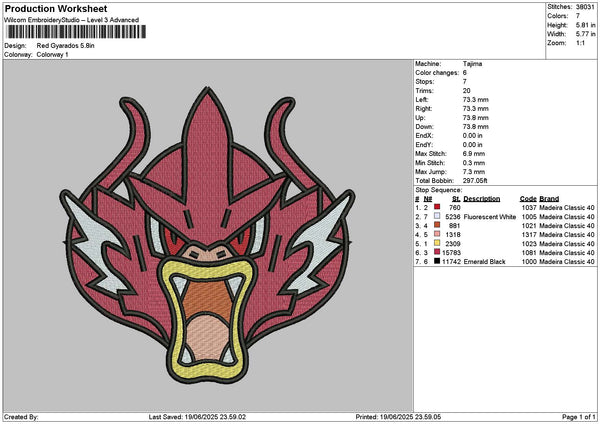Select the thread code "1000"
Viewport: 600px width, 424px height.
click(529, 261)
